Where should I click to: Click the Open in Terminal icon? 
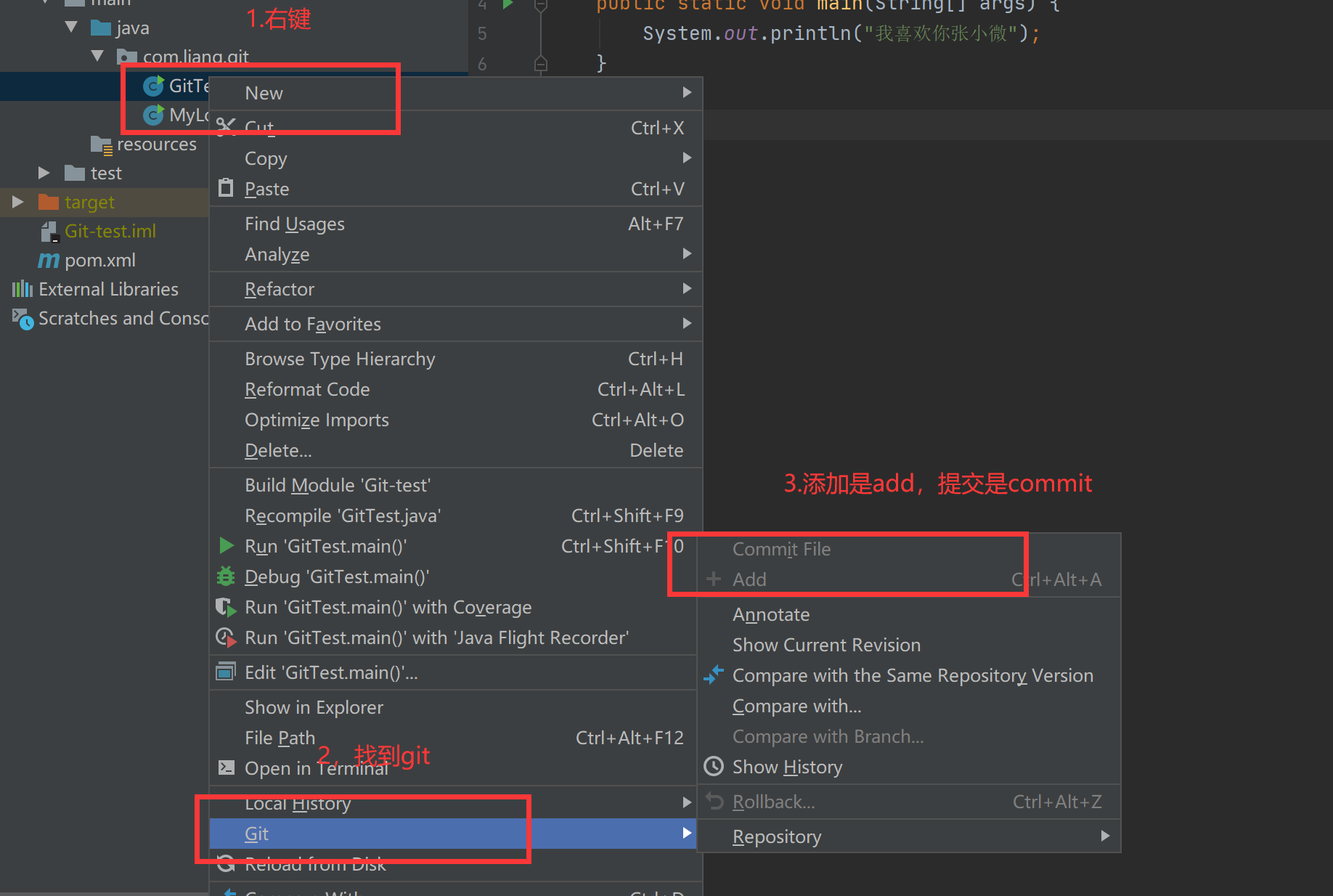pos(226,767)
